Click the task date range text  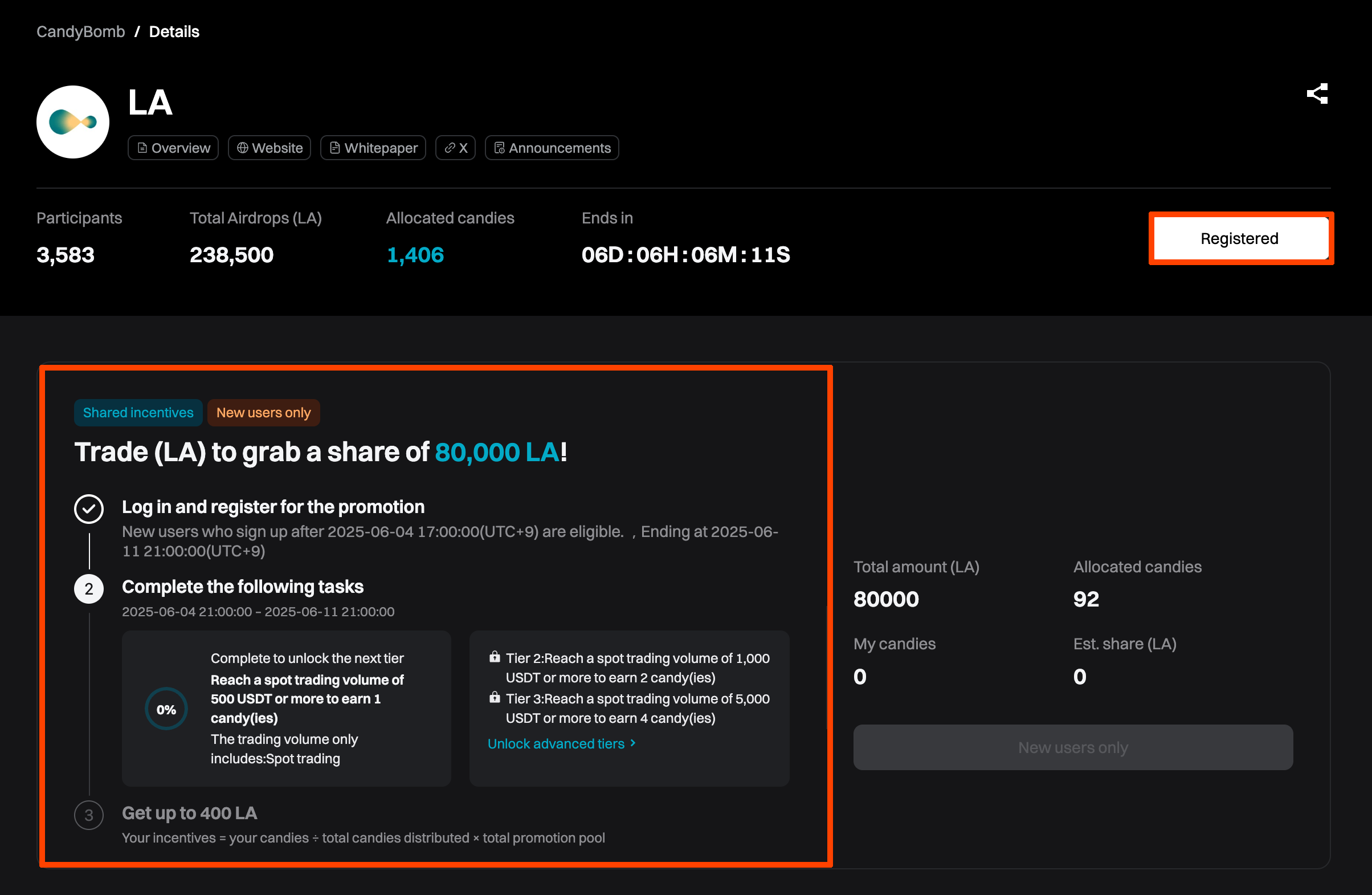pyautogui.click(x=258, y=611)
